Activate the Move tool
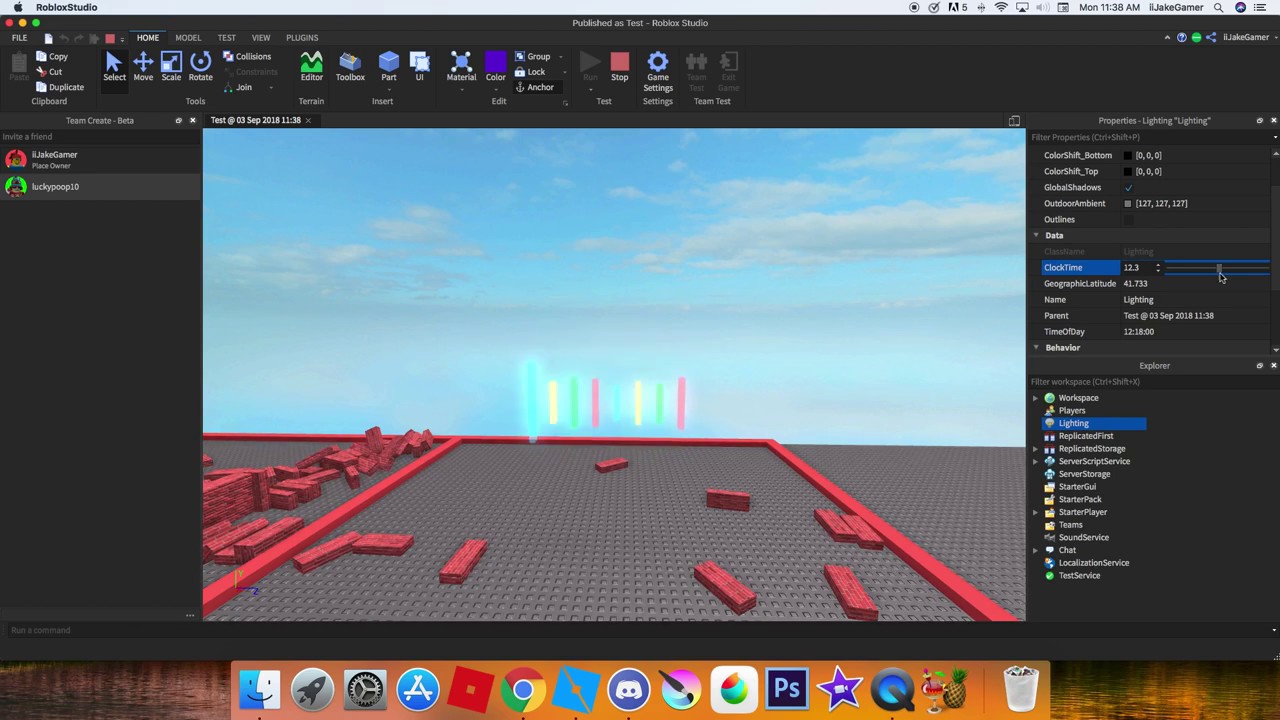The width and height of the screenshot is (1280, 720). 143,66
